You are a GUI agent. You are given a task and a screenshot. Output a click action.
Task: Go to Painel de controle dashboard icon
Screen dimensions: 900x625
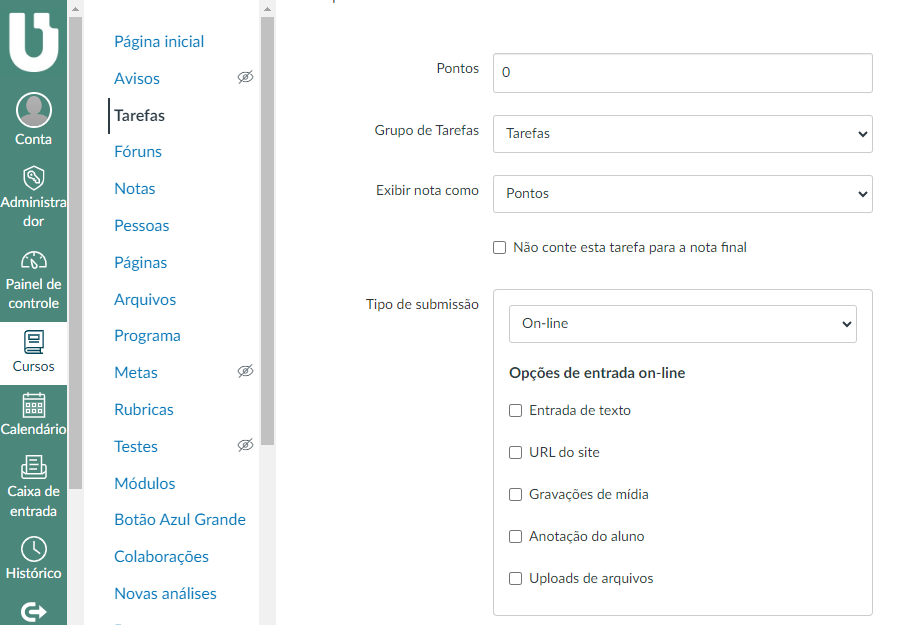click(33, 261)
